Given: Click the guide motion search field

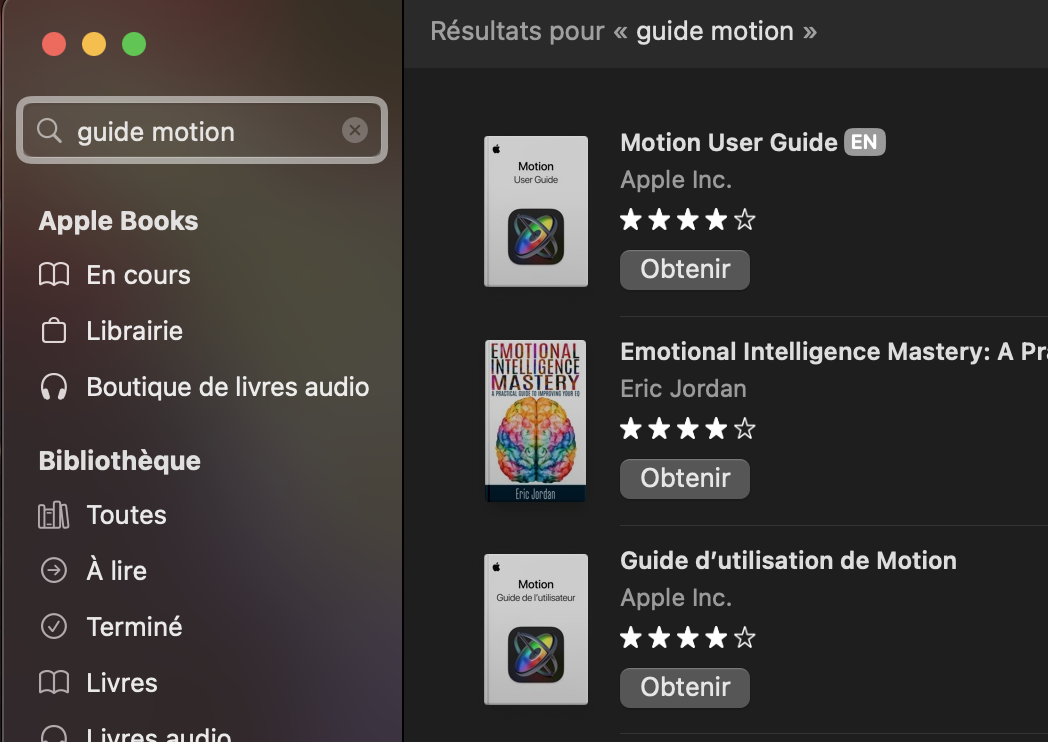Looking at the screenshot, I should tap(200, 131).
